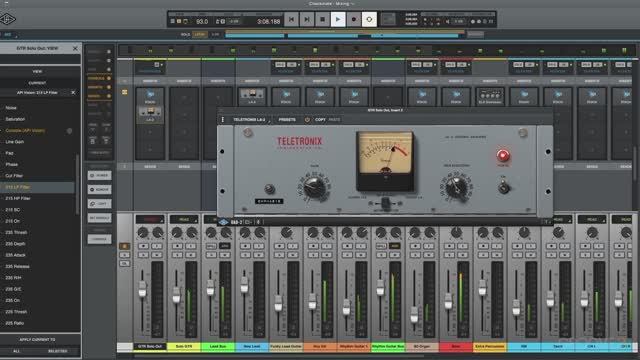
Task: Select Pad in the parameter list
Action: (9, 153)
